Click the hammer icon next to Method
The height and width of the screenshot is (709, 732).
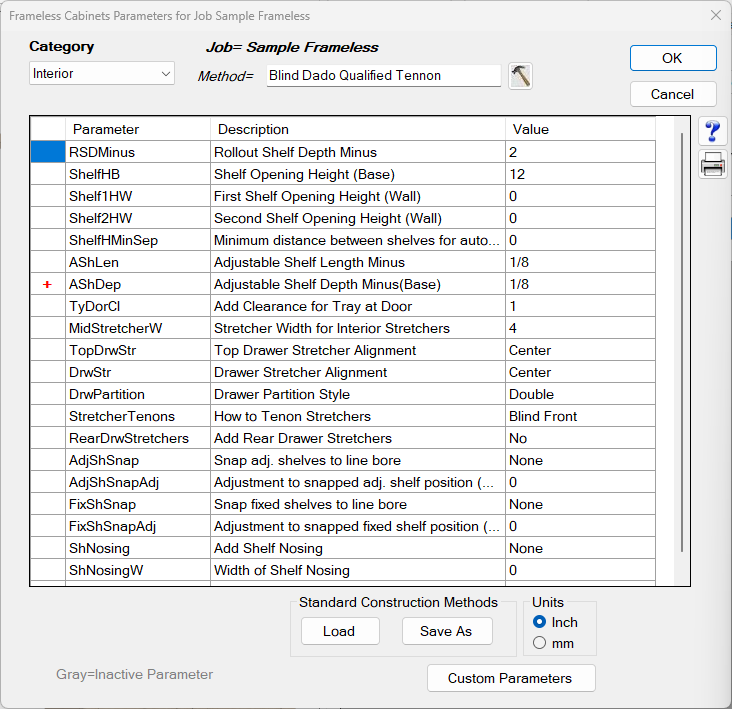click(x=520, y=76)
